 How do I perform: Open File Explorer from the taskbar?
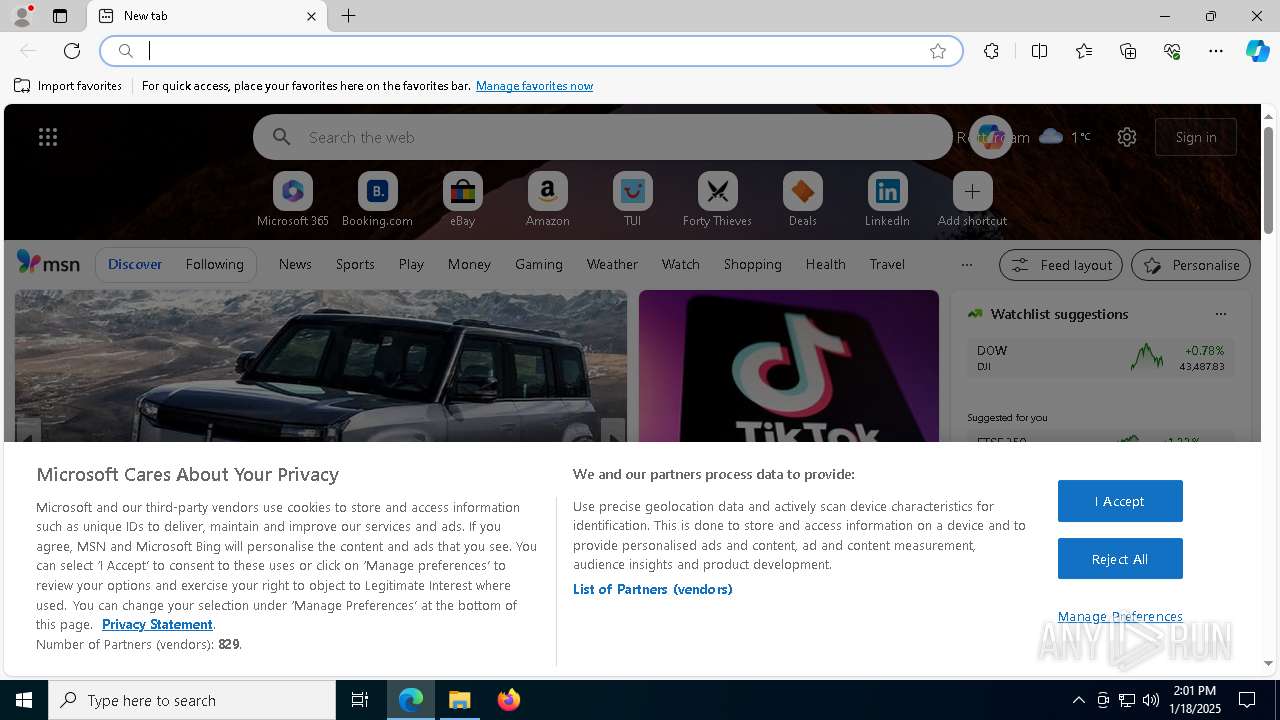coord(460,700)
